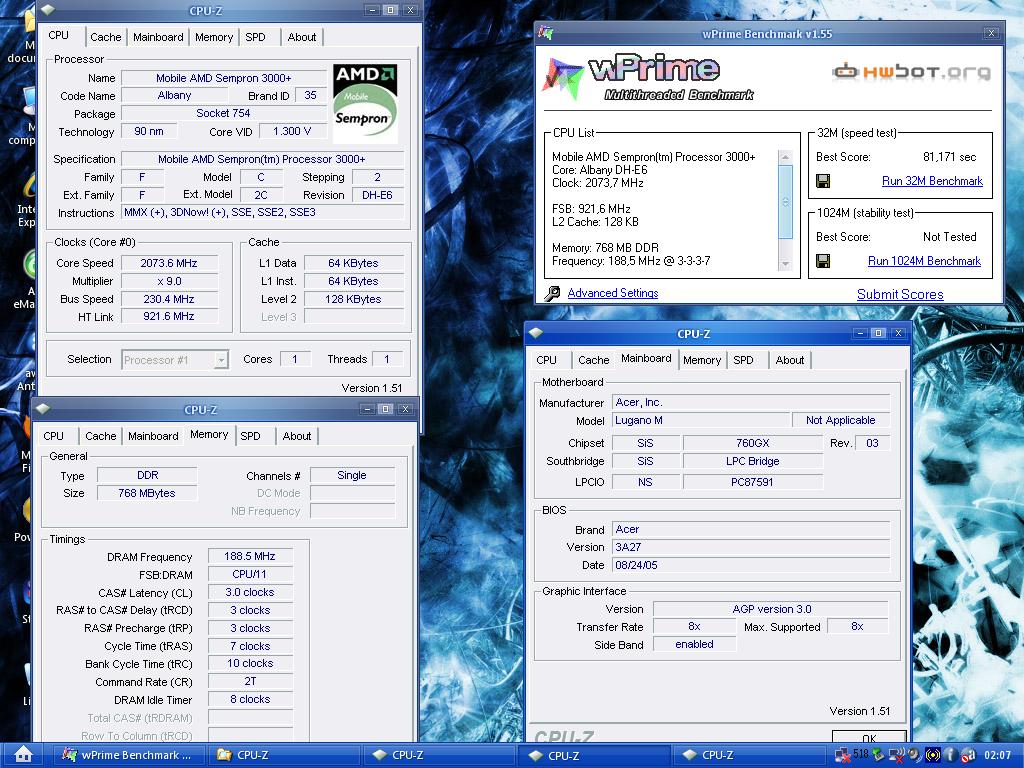Click the floppy save icon for 1024M score
Screen dimensions: 1024x768
[x=823, y=261]
